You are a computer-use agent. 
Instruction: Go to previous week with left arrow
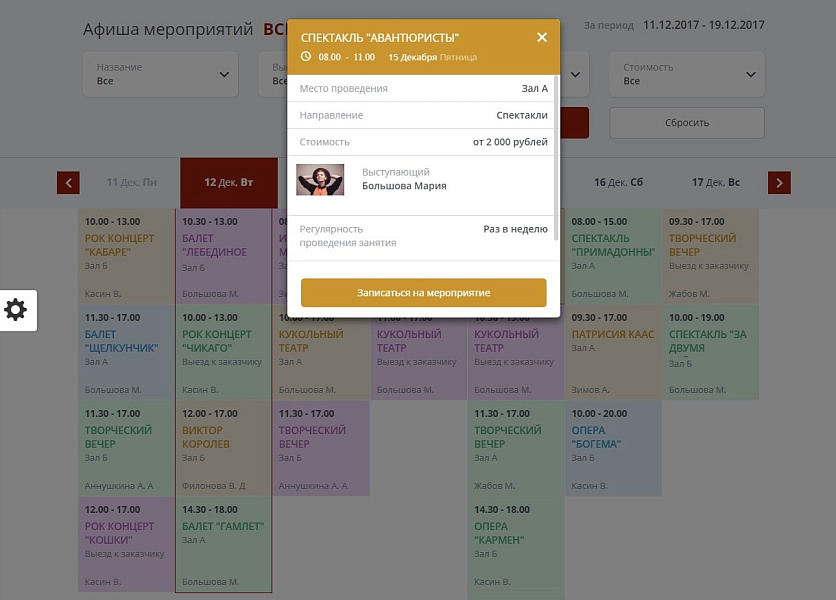click(68, 183)
